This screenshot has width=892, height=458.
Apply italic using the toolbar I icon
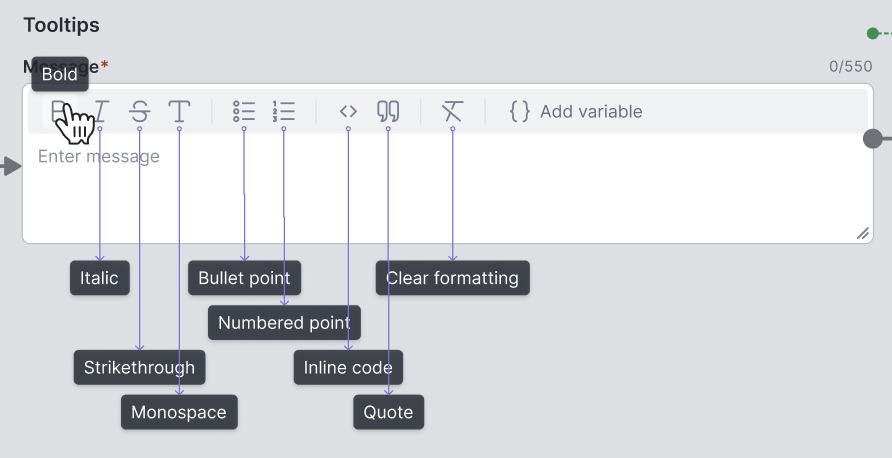[x=100, y=111]
